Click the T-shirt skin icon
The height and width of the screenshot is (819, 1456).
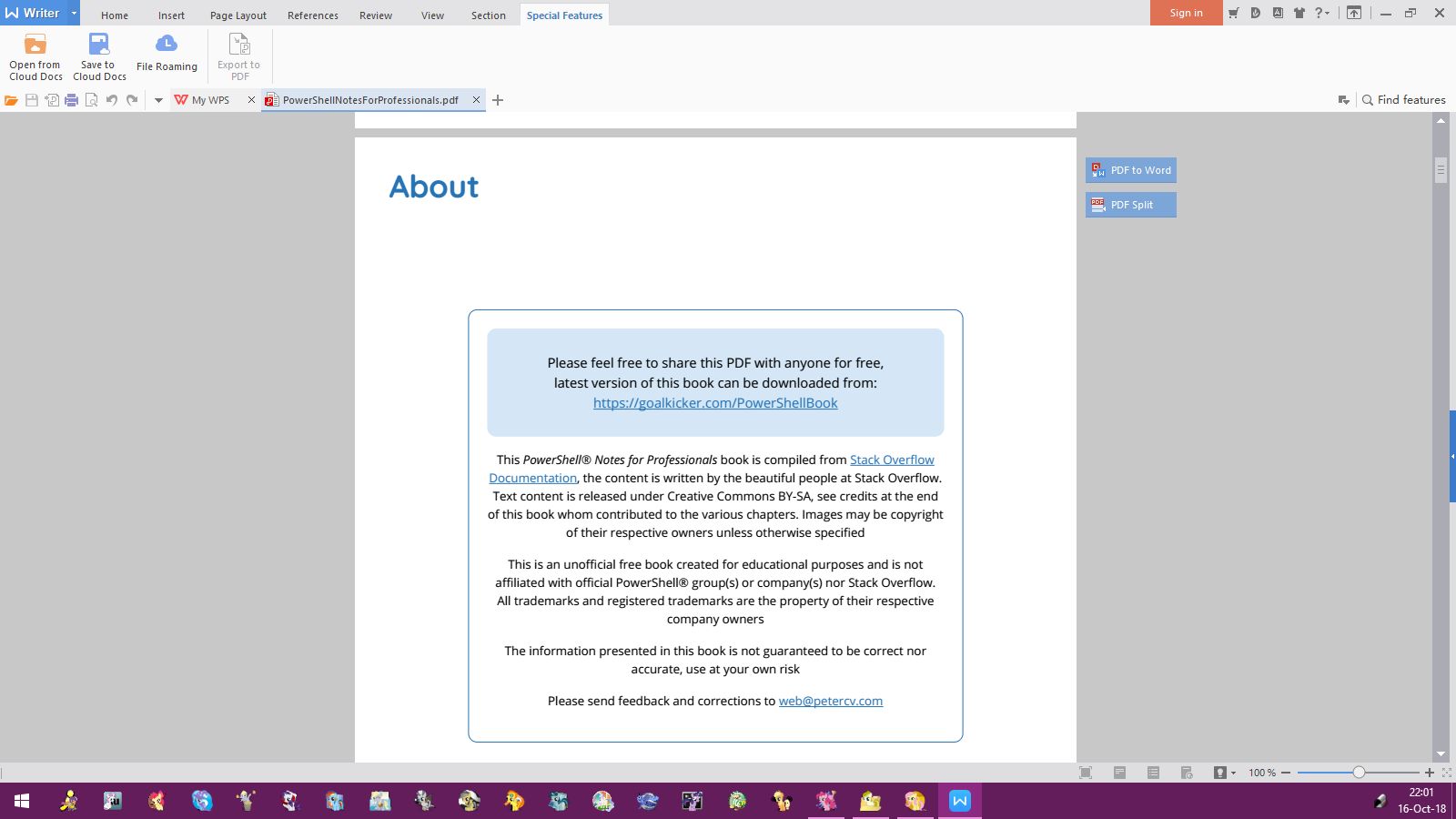pos(1299,13)
